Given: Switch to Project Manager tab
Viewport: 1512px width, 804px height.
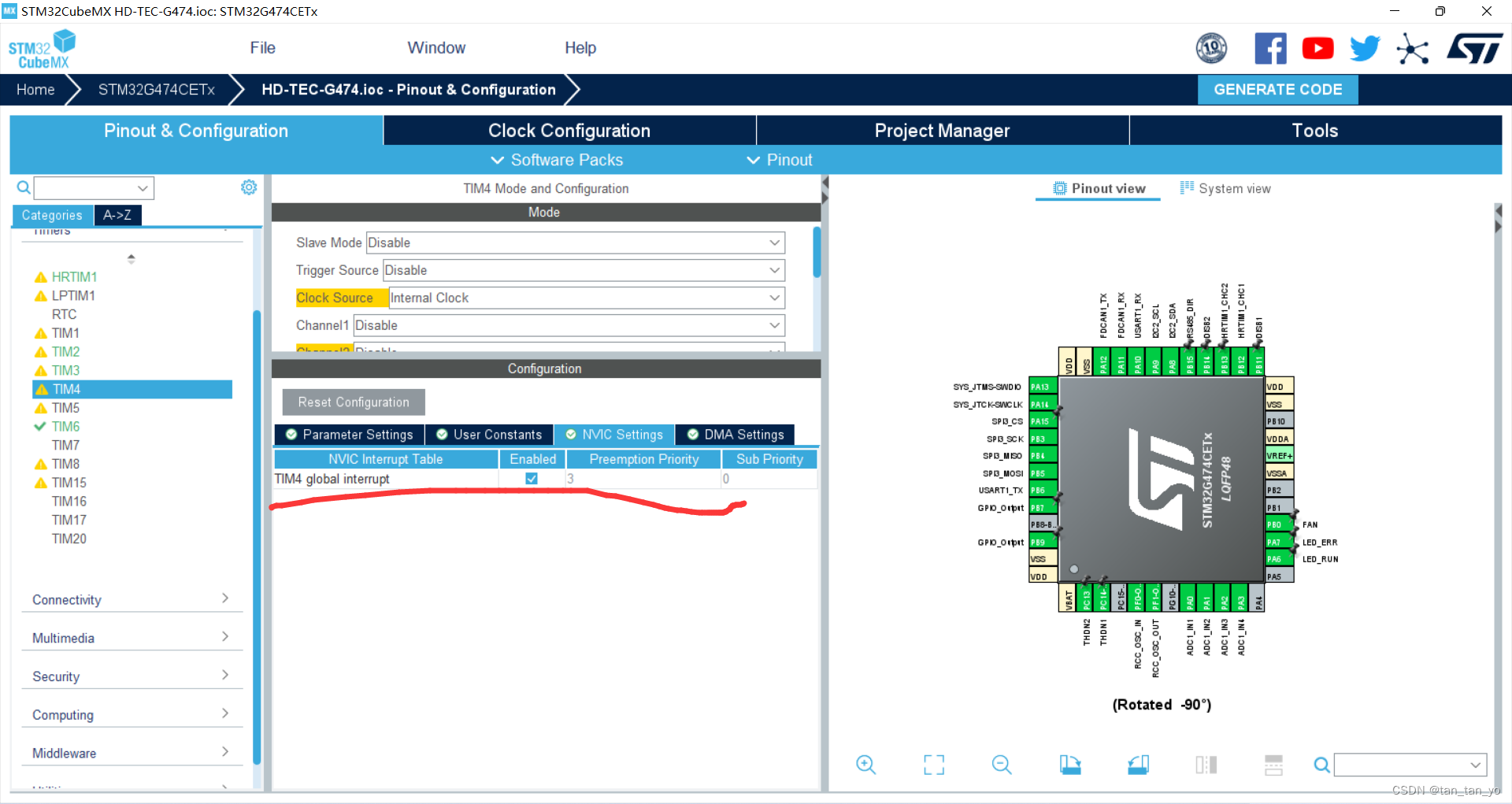Looking at the screenshot, I should pos(943,131).
